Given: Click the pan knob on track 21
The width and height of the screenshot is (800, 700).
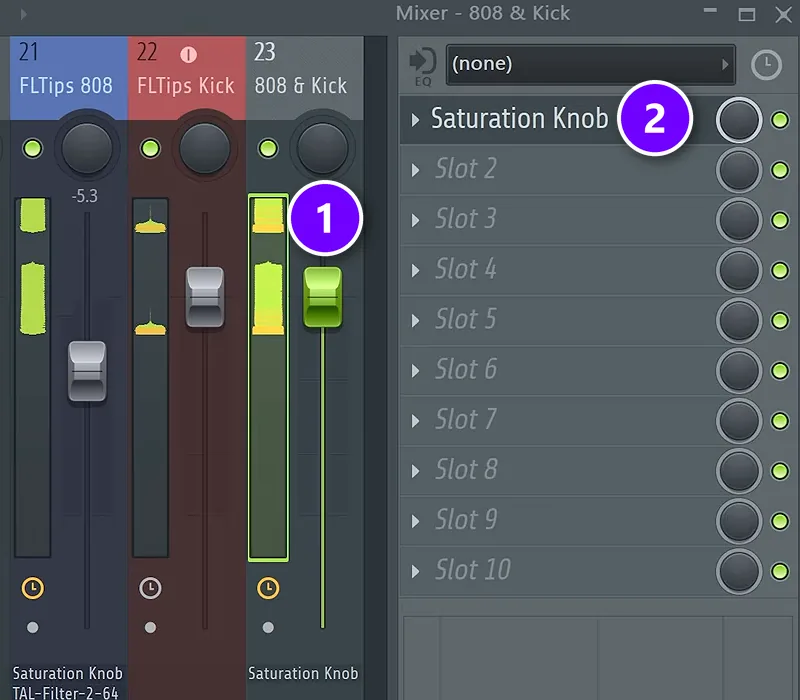Looking at the screenshot, I should tap(87, 148).
